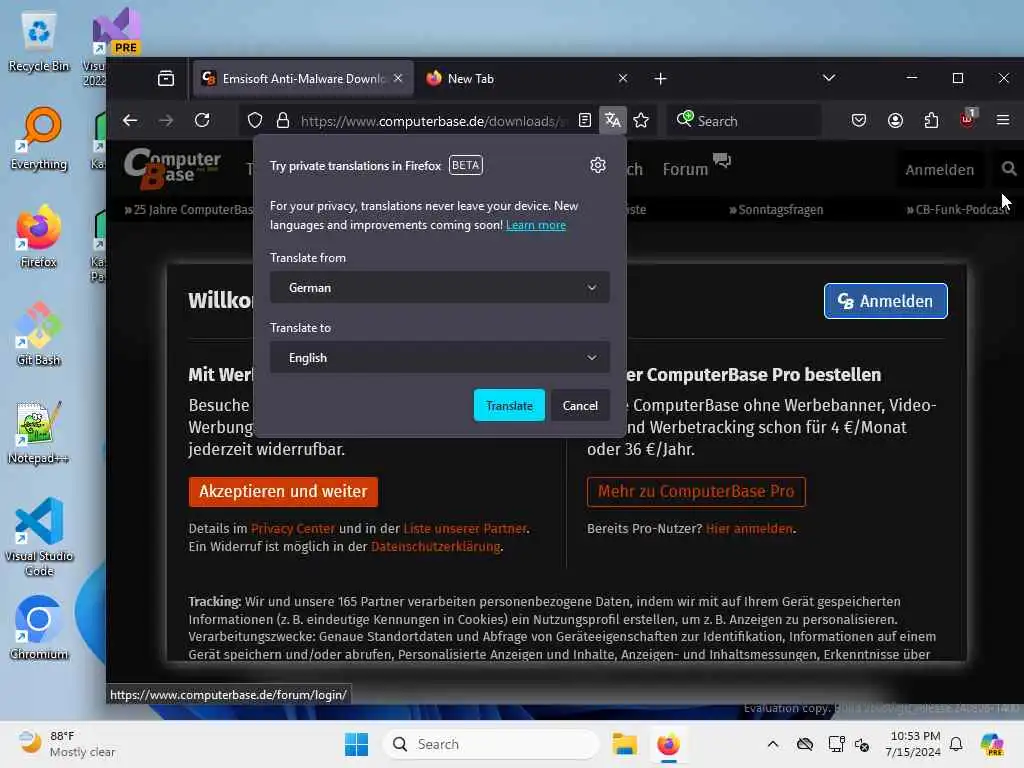Open notification bell in system tray

(956, 744)
